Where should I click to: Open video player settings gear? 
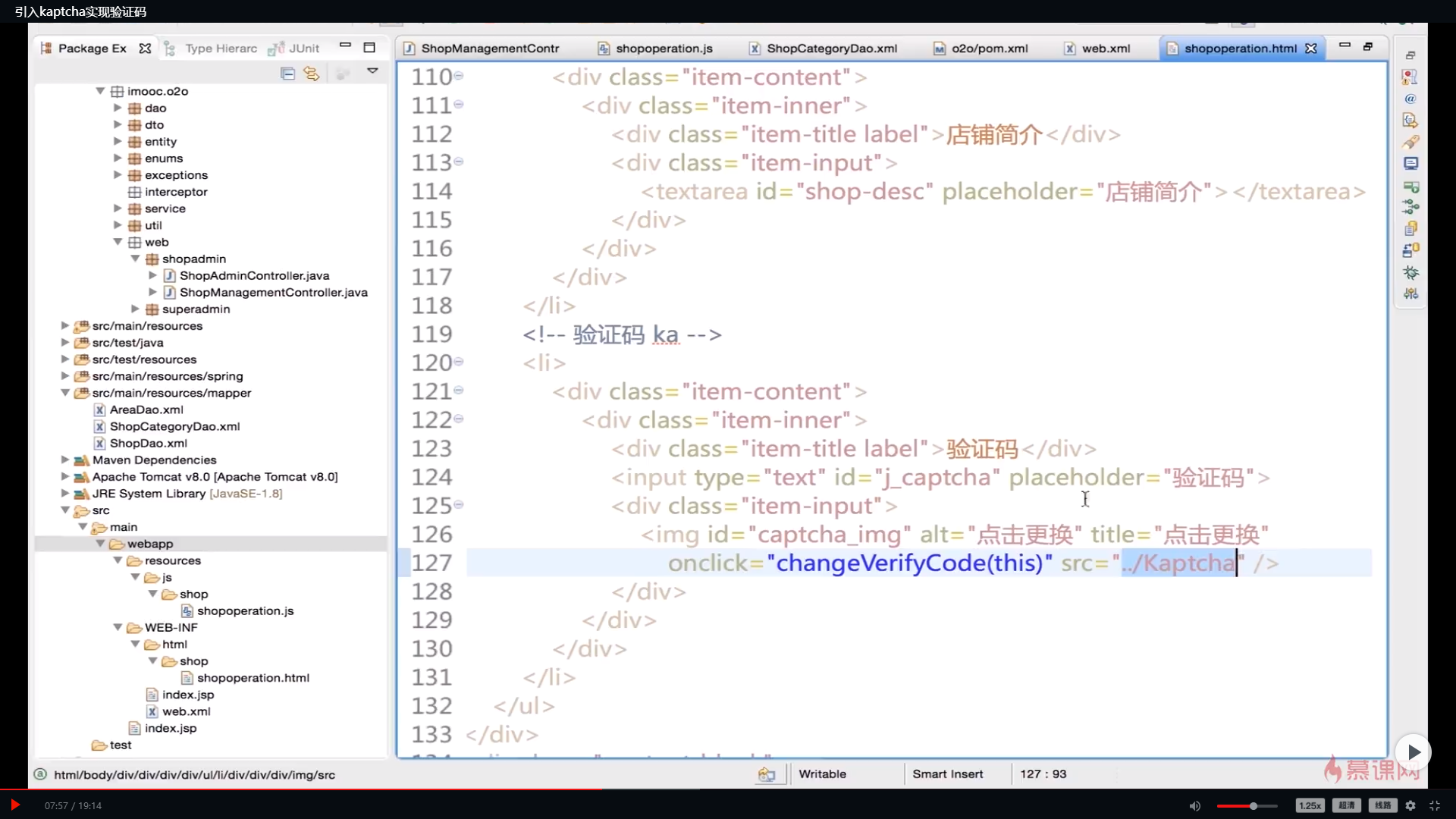coord(1410,806)
